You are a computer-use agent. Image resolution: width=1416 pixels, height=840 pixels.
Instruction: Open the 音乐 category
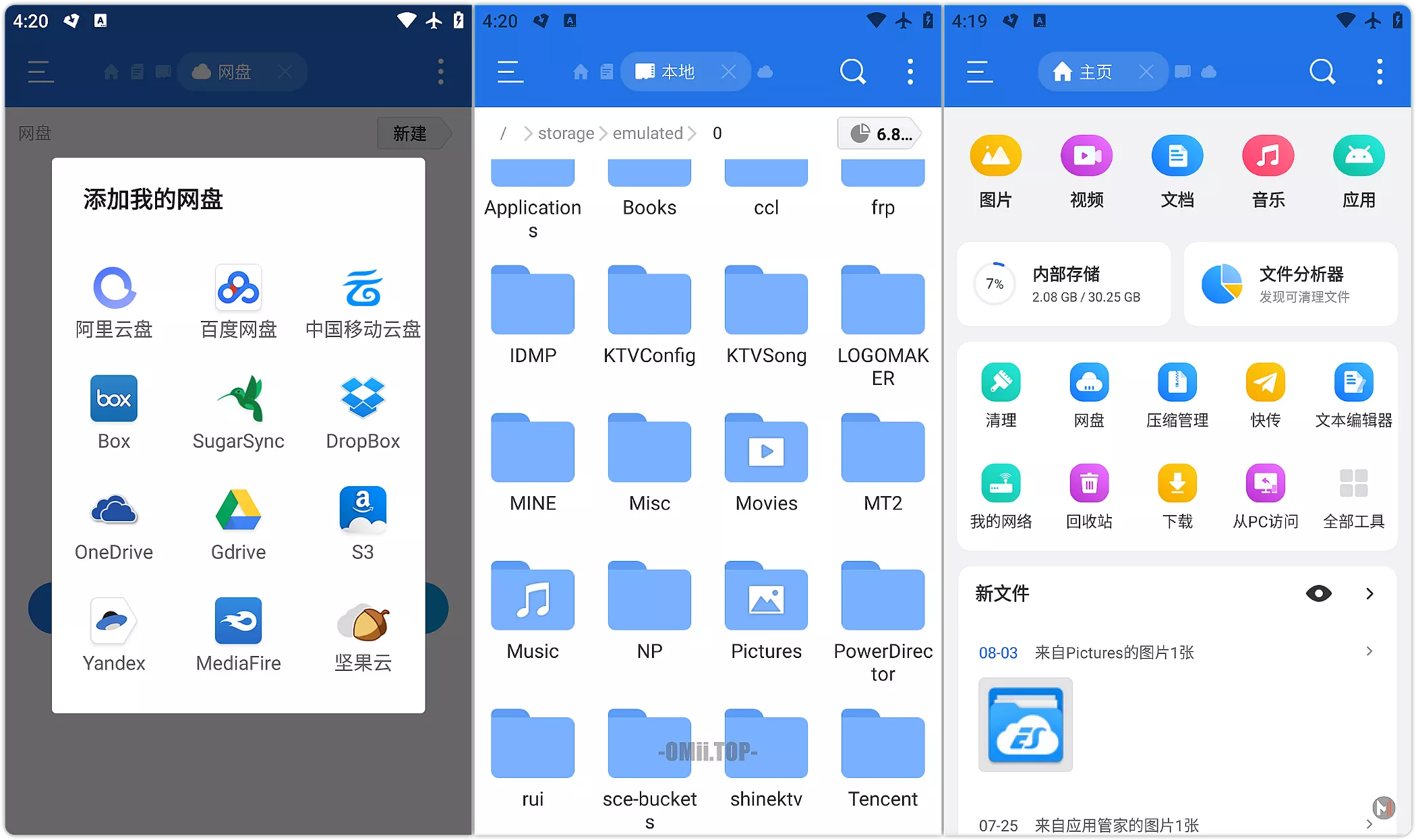click(1268, 172)
